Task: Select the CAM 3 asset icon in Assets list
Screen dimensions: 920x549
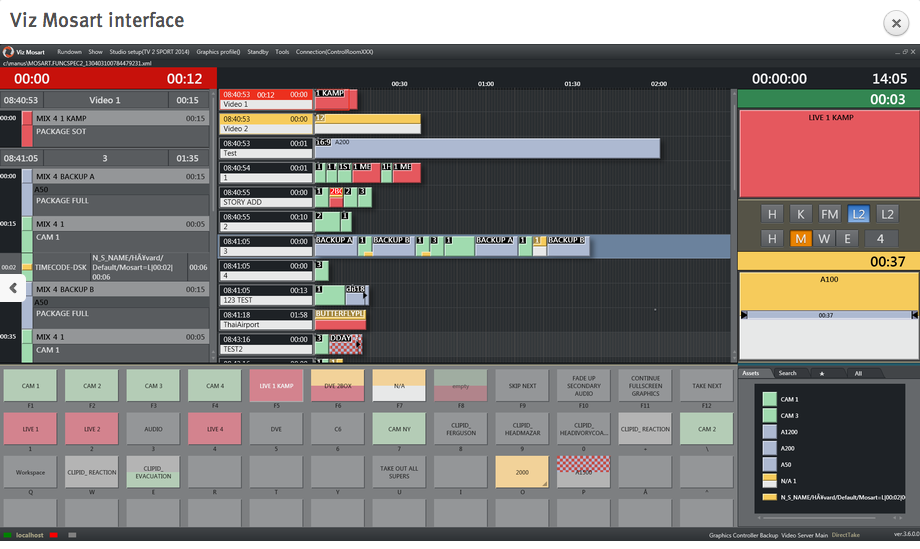Action: [769, 415]
